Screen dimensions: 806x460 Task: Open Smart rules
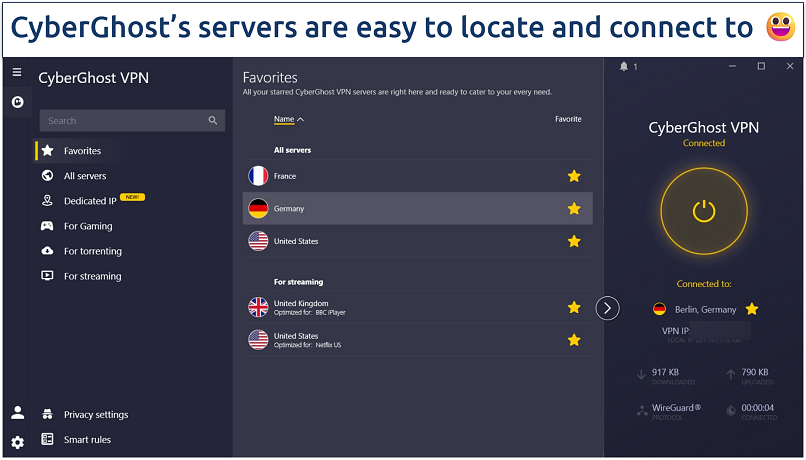87,440
